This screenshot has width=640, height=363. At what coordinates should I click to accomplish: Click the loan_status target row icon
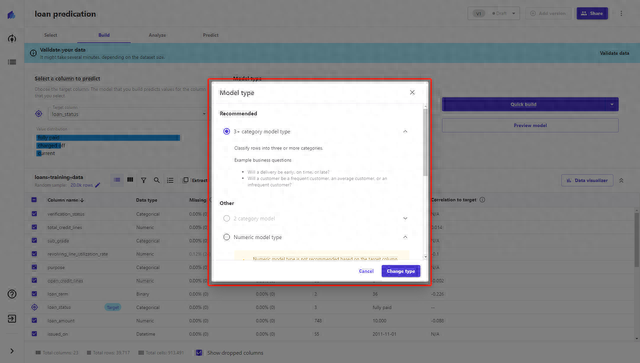click(x=34, y=307)
